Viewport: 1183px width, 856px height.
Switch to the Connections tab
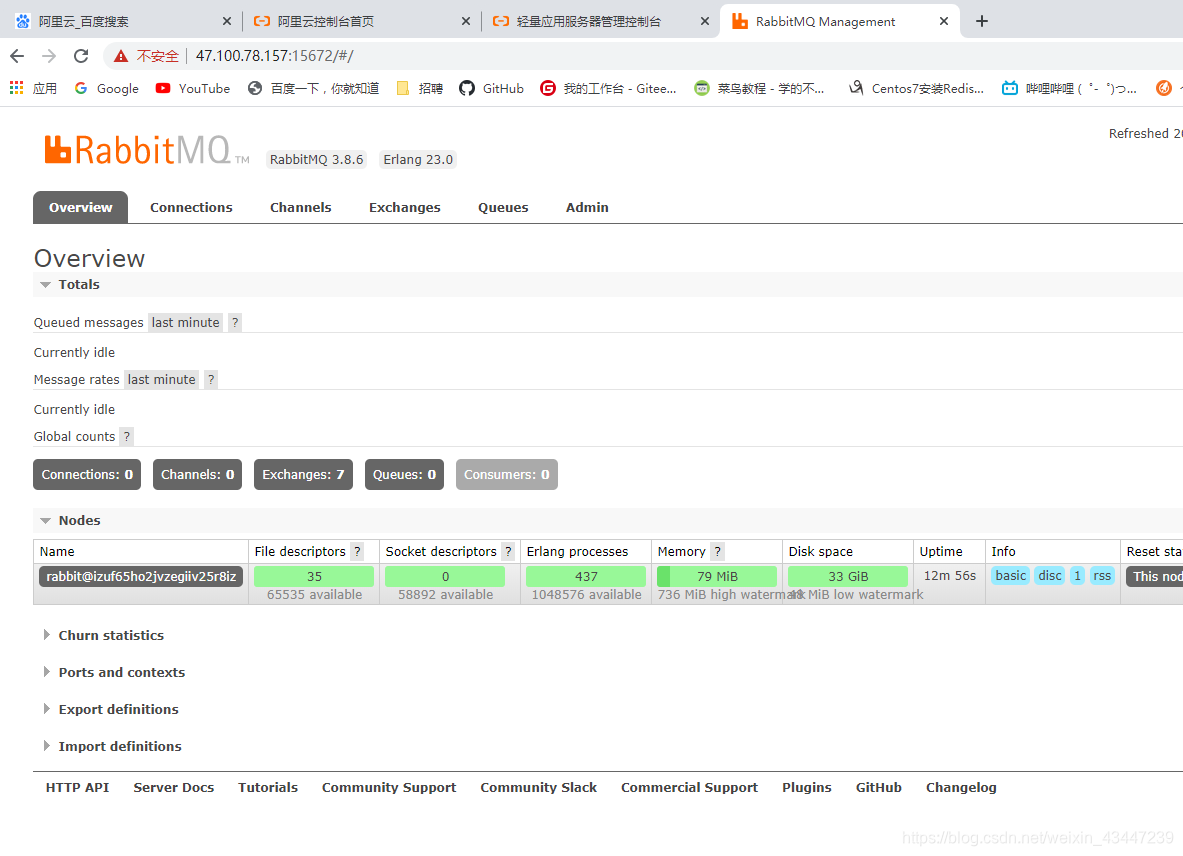click(191, 207)
